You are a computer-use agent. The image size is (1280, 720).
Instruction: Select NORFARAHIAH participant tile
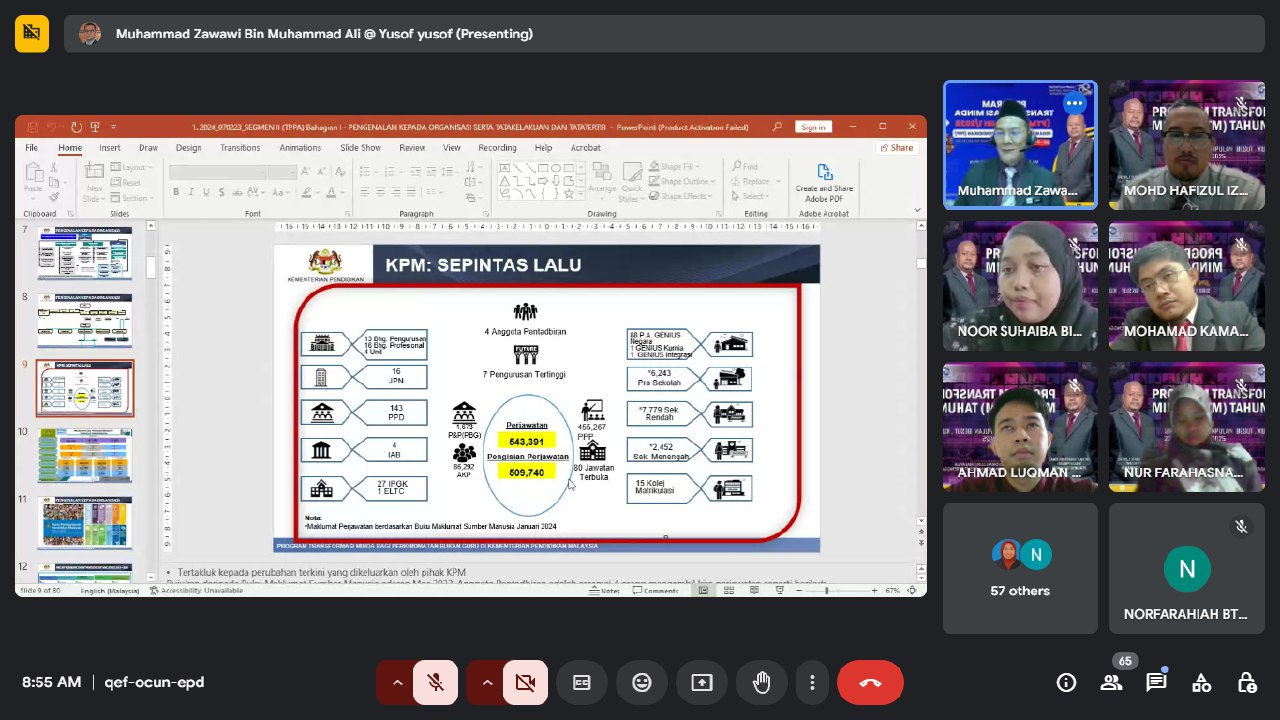1186,568
